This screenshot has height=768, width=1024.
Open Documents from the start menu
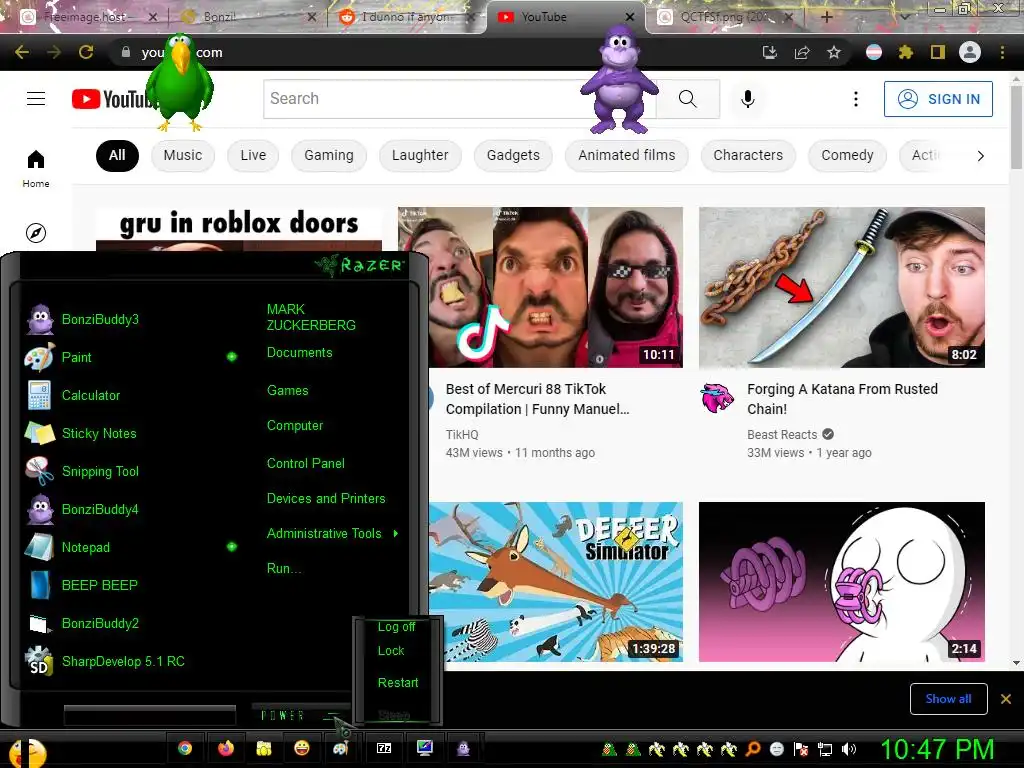(299, 353)
